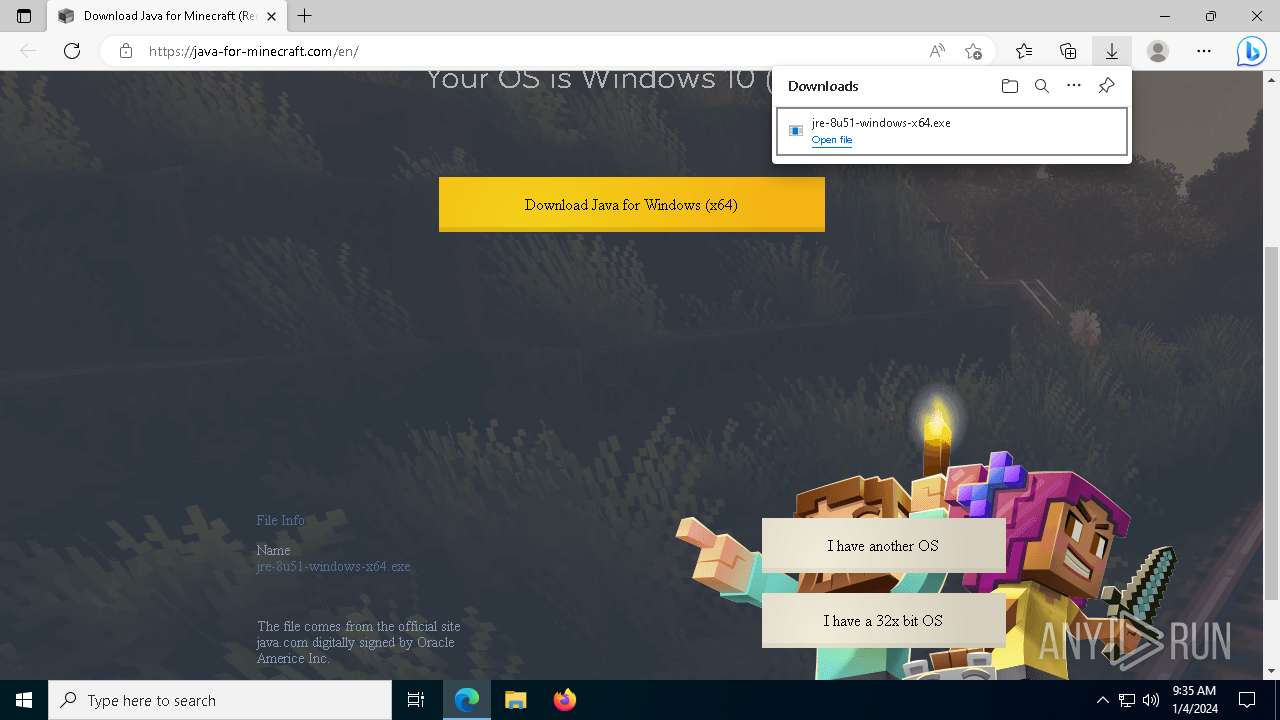Pin the Downloads panel
This screenshot has width=1280, height=720.
coord(1106,86)
